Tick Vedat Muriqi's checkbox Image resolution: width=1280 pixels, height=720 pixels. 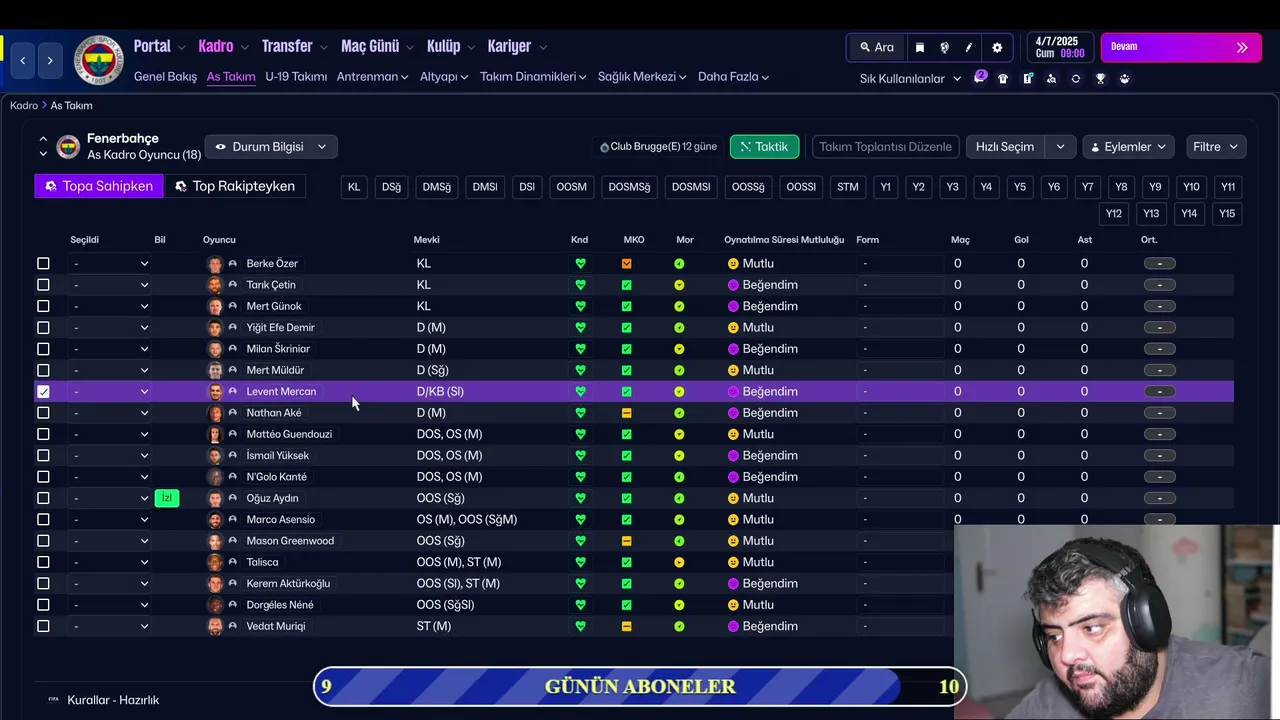click(x=43, y=626)
